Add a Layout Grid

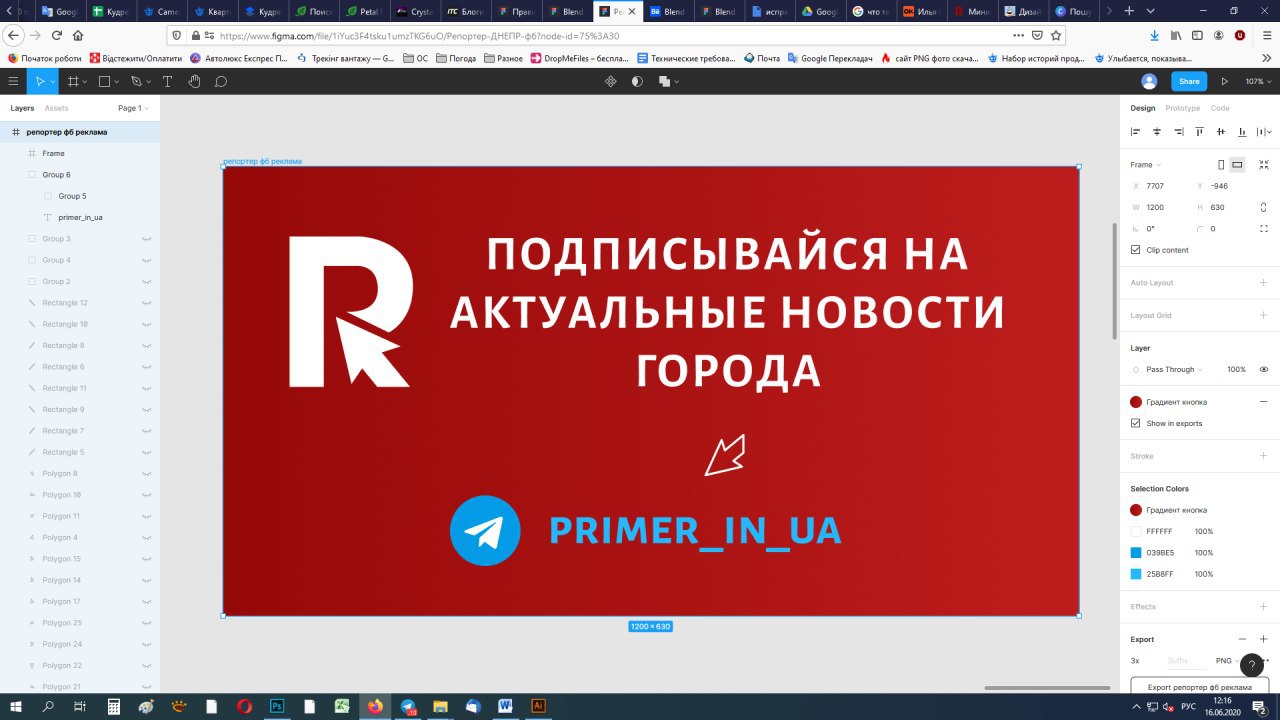(x=1264, y=315)
